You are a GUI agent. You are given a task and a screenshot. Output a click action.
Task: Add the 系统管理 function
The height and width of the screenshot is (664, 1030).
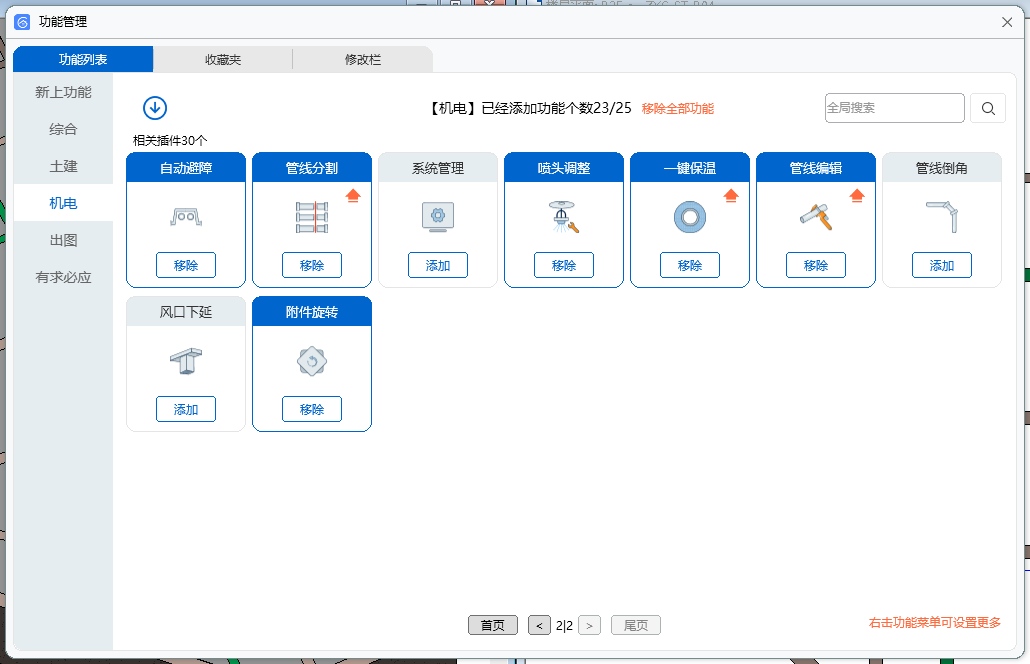coord(438,265)
